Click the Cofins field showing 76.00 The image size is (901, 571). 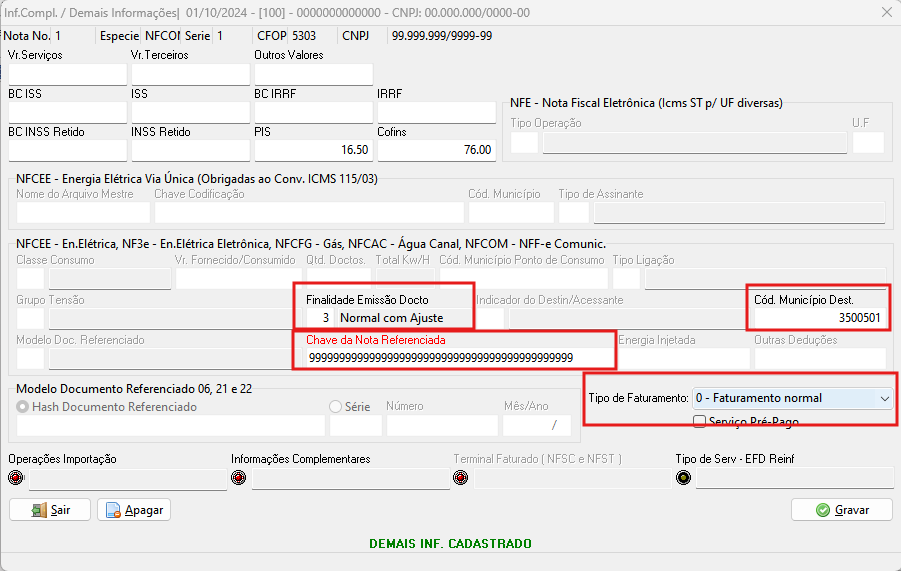pos(437,150)
